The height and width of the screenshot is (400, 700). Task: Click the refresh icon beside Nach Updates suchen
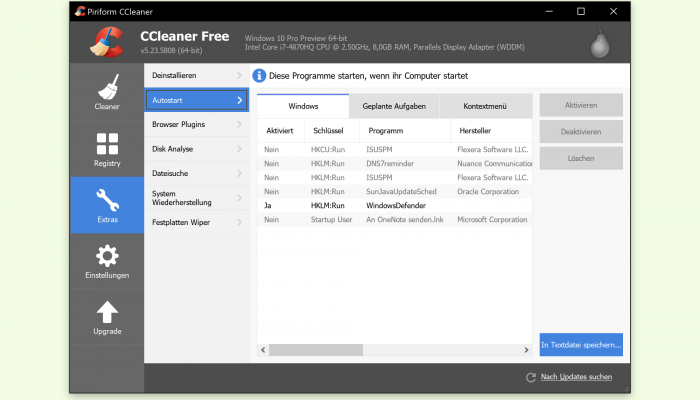click(530, 377)
